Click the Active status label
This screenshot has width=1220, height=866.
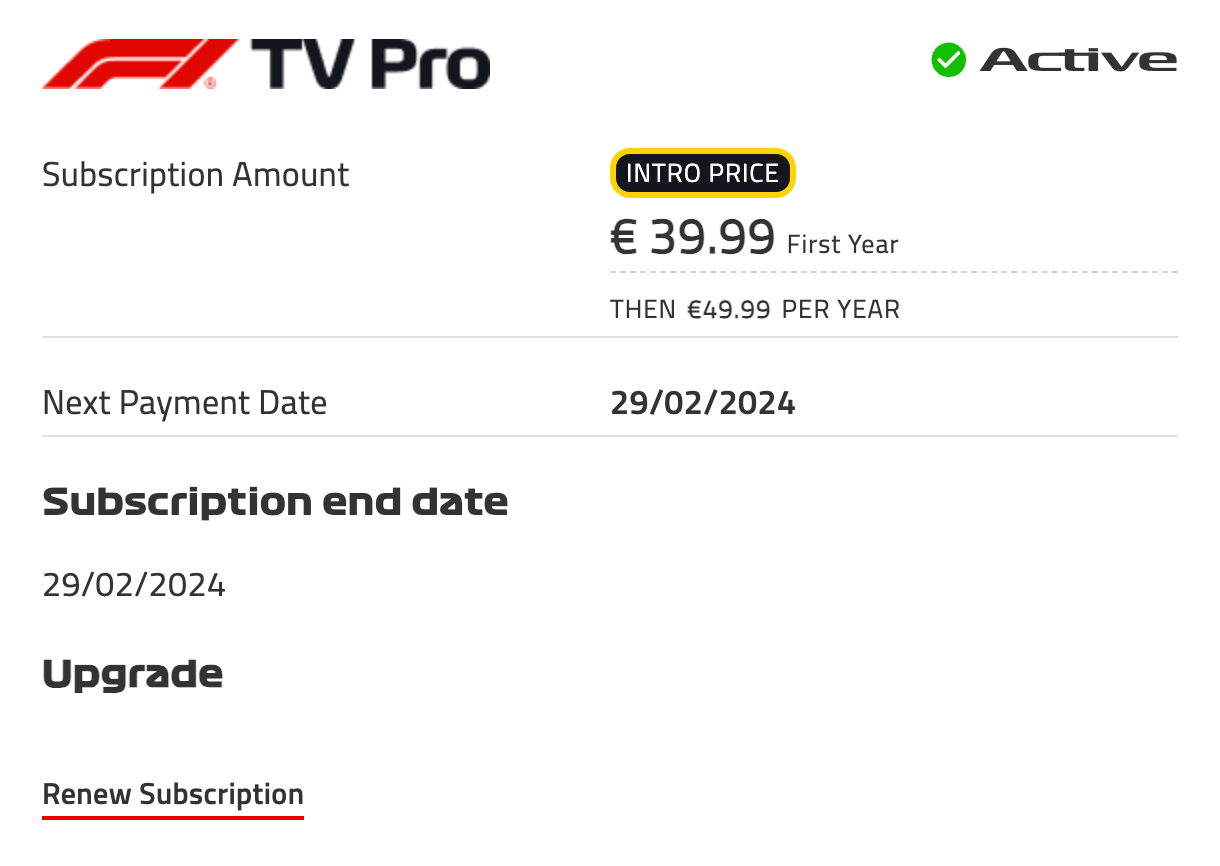[1078, 60]
